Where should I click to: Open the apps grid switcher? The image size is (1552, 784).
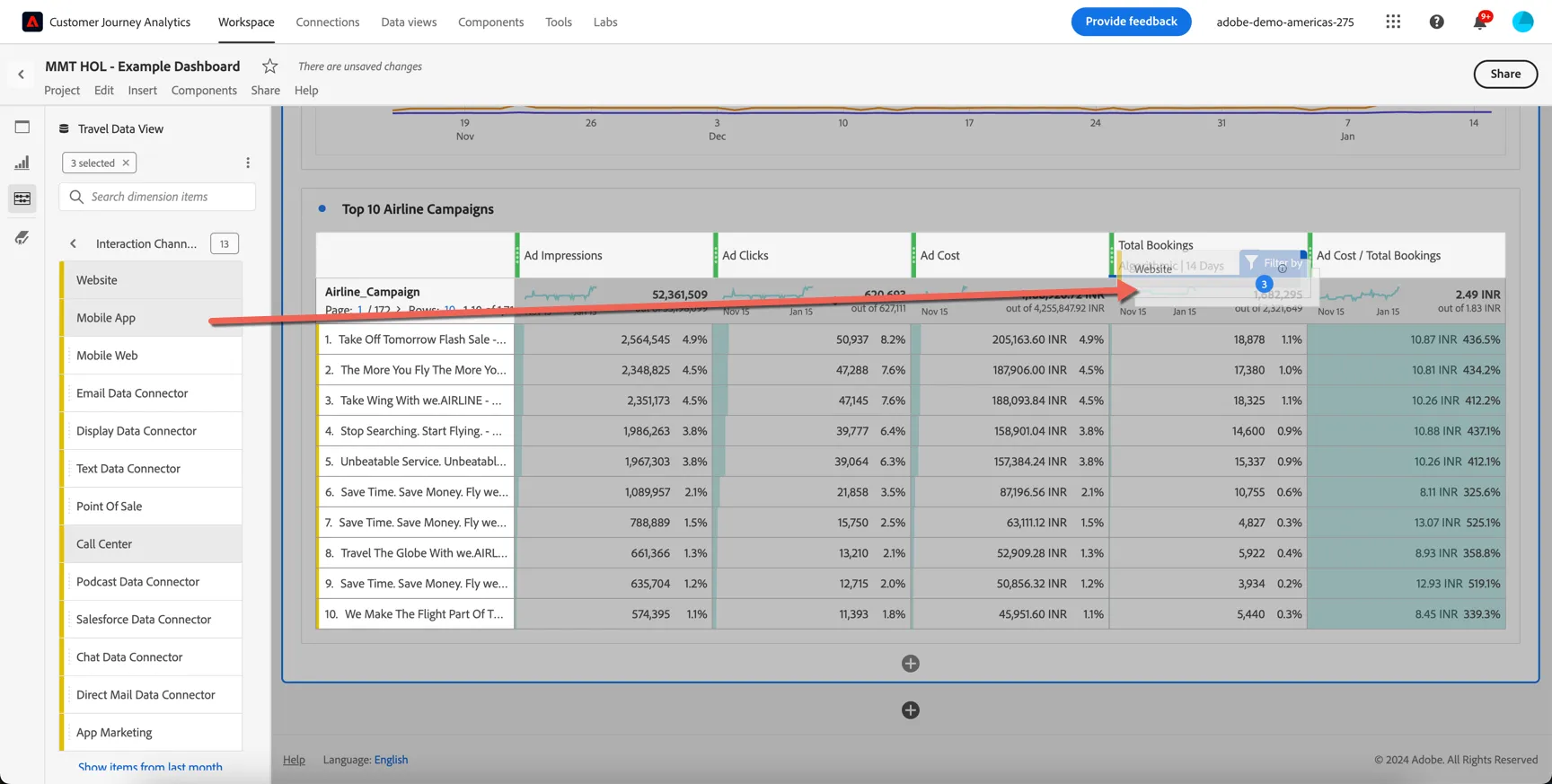tap(1393, 22)
